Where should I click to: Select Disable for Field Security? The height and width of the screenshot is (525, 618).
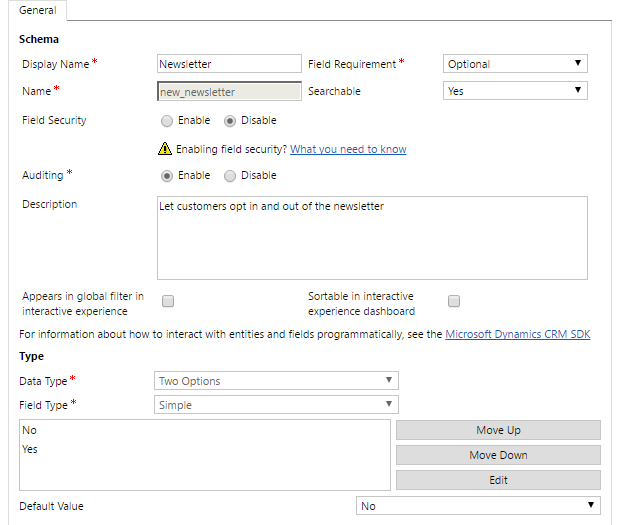tap(230, 121)
